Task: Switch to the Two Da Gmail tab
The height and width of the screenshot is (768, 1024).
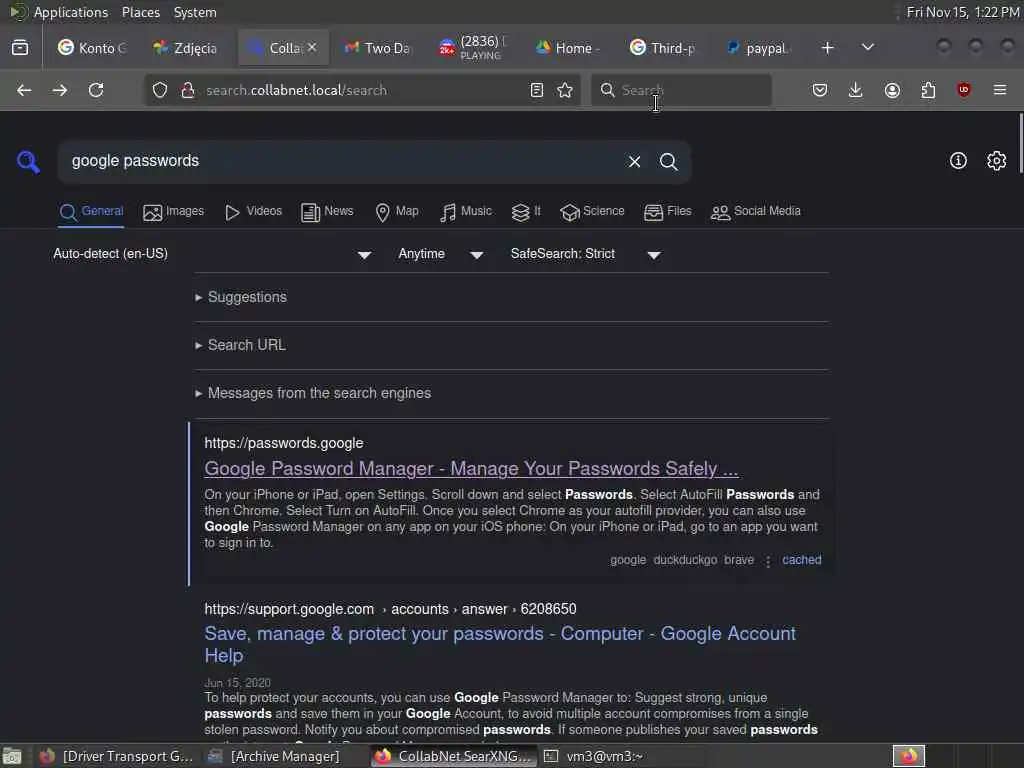Action: [x=377, y=48]
